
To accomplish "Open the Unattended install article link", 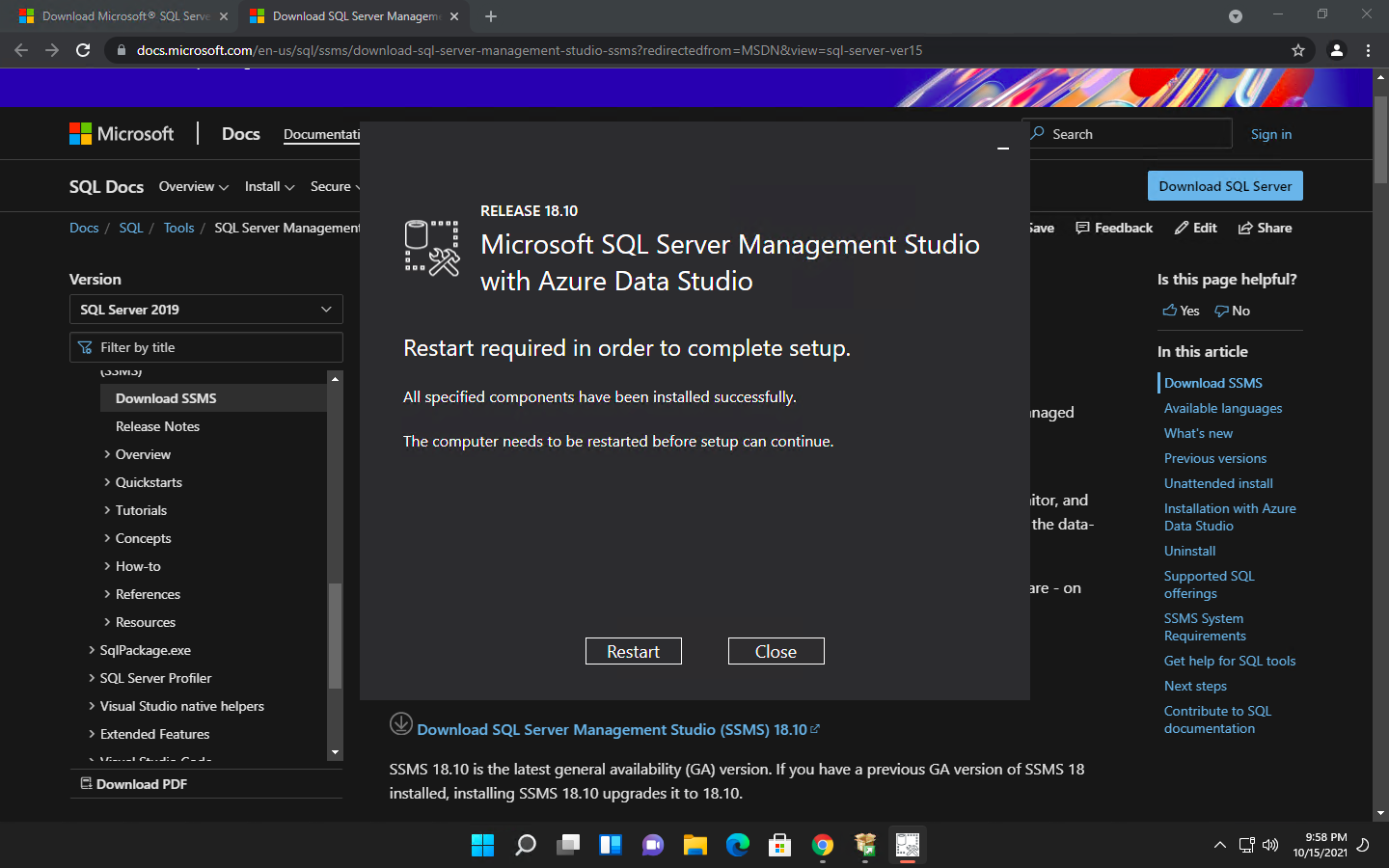I will (x=1218, y=483).
